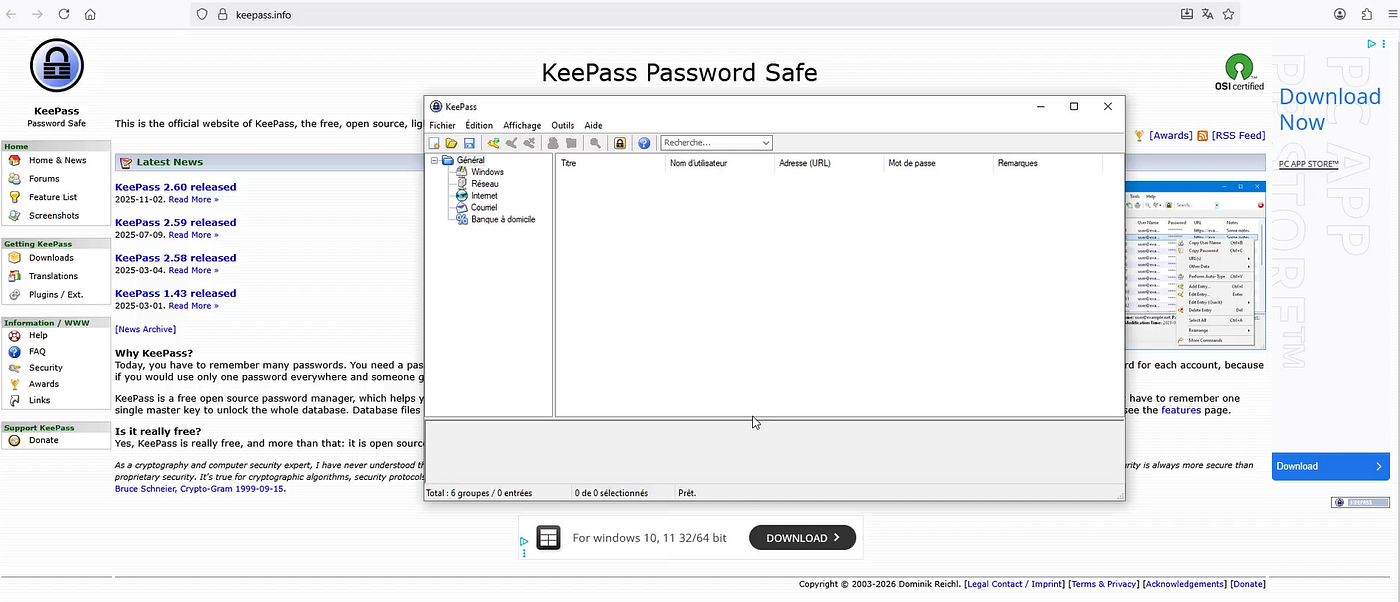Open help via the blue question mark icon
This screenshot has height=602, width=1400.
pos(644,143)
